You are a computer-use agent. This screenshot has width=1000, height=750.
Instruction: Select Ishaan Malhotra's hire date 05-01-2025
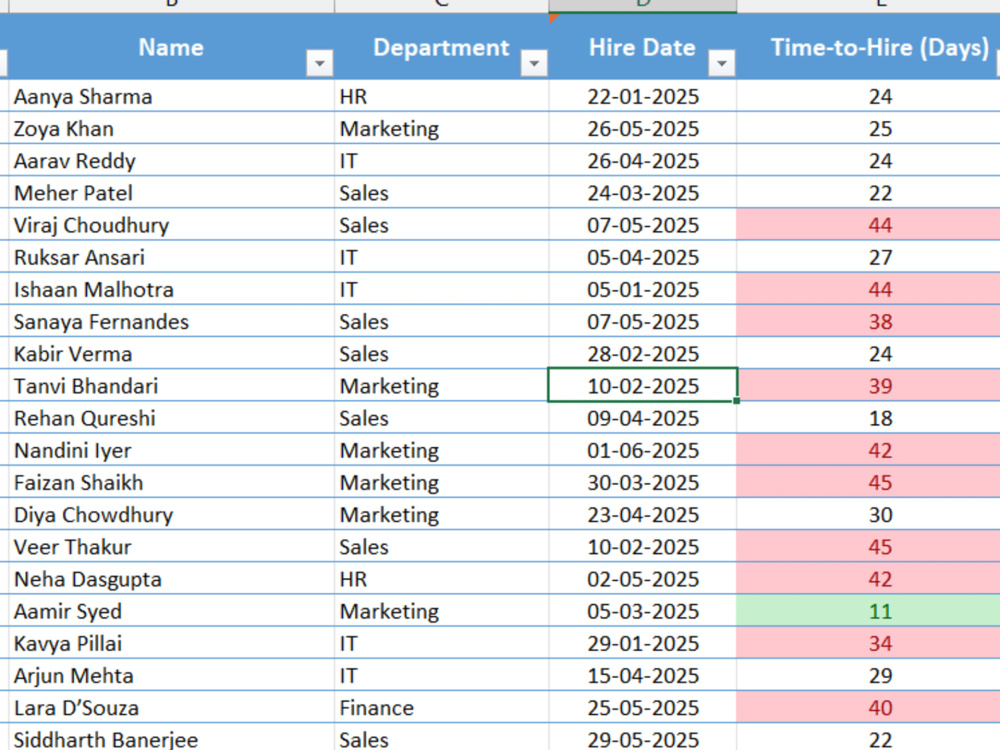click(x=642, y=290)
